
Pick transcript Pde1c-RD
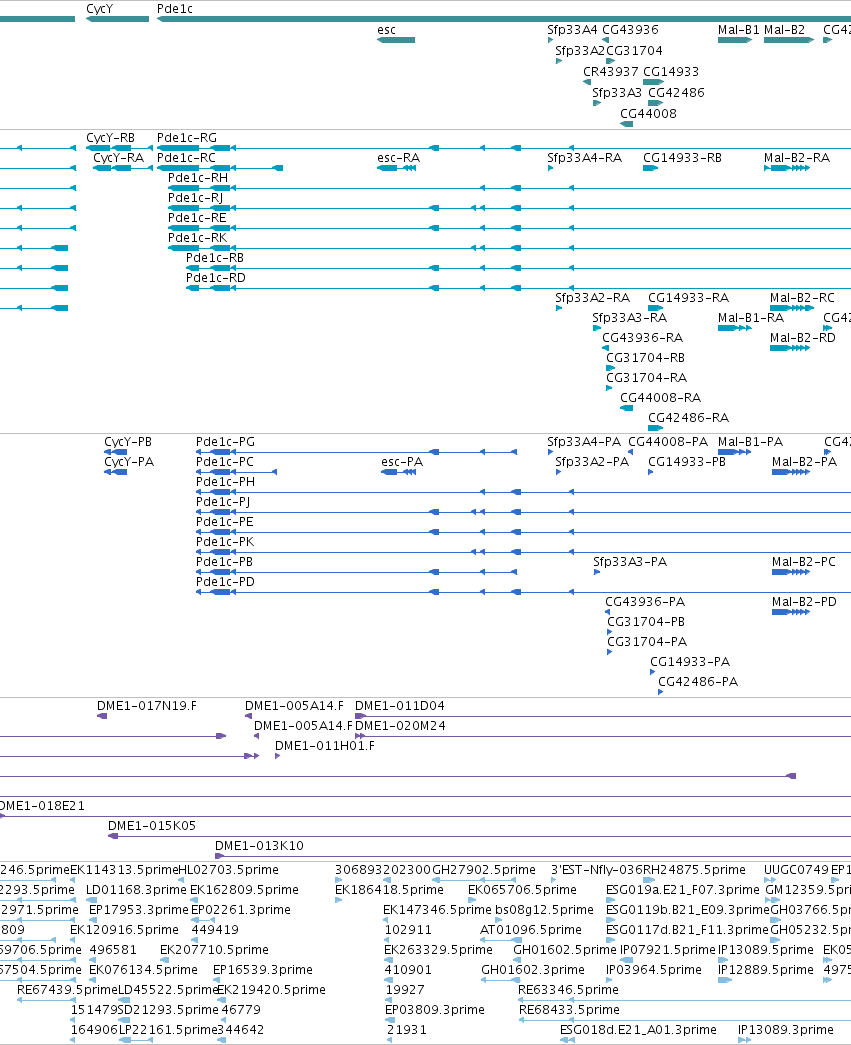coord(215,278)
